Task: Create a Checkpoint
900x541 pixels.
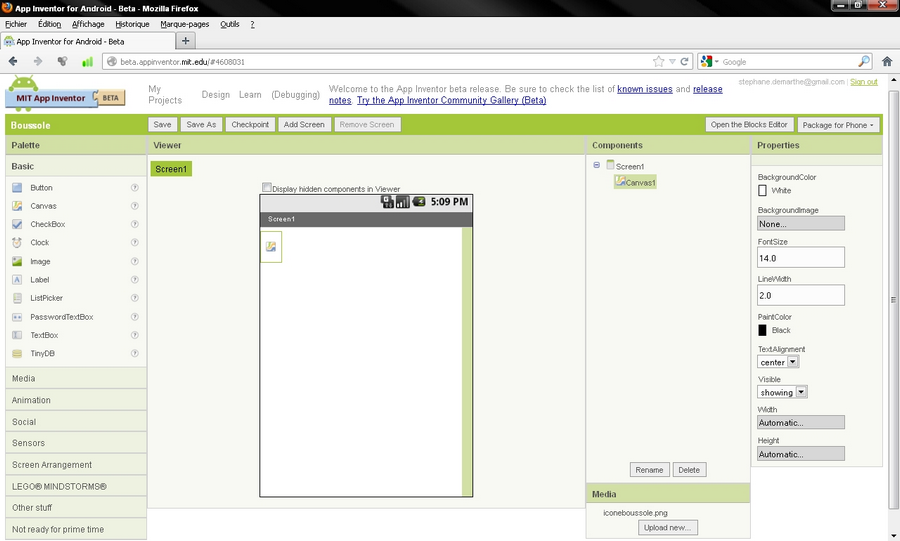Action: 250,124
